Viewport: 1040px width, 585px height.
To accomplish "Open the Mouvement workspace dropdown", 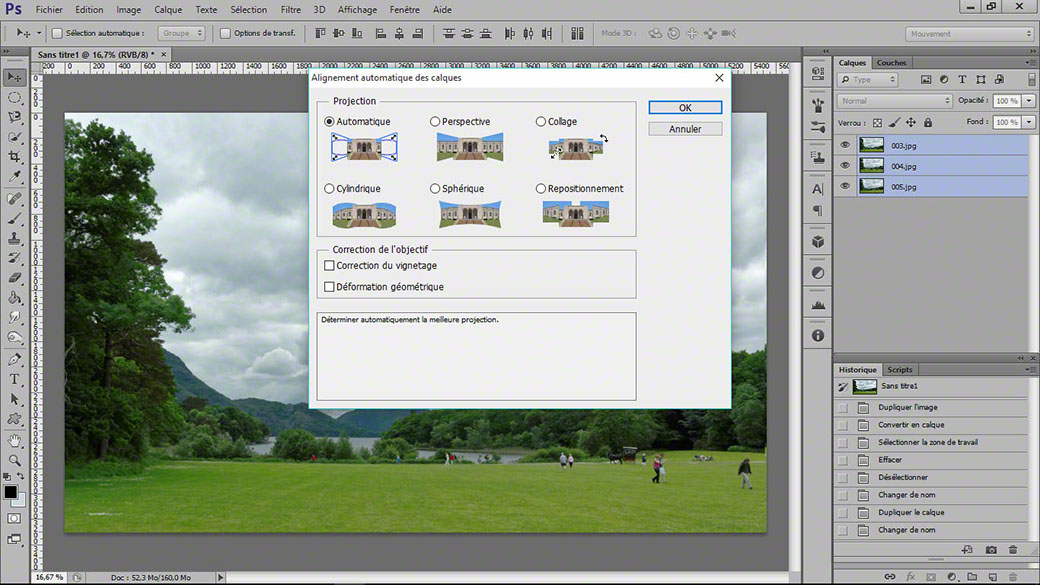I will point(970,34).
